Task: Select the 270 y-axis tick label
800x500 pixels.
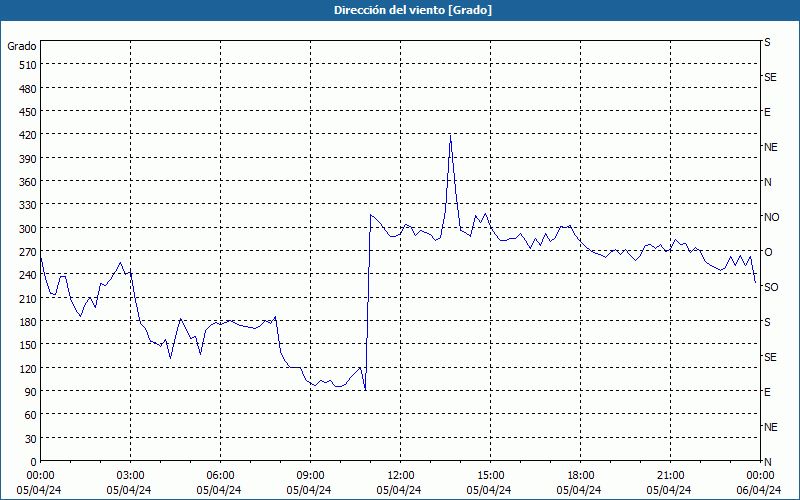Action: click(x=28, y=252)
